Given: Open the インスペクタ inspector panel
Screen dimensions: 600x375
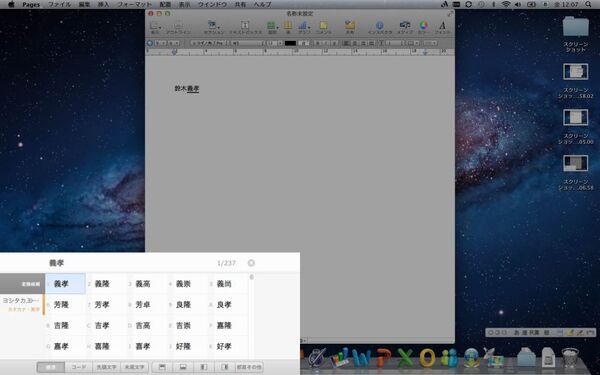Looking at the screenshot, I should pyautogui.click(x=380, y=28).
